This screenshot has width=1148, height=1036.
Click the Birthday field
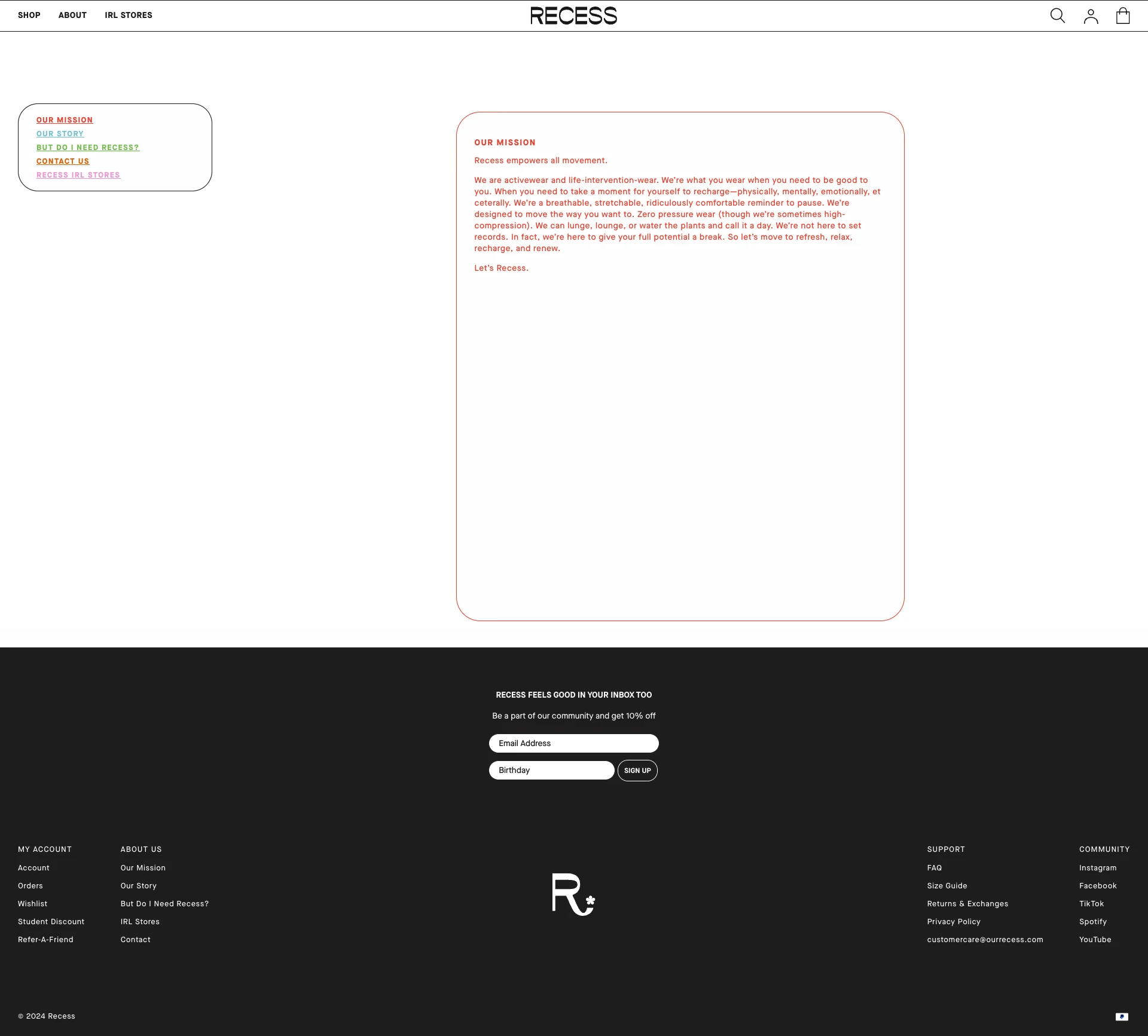pyautogui.click(x=551, y=770)
